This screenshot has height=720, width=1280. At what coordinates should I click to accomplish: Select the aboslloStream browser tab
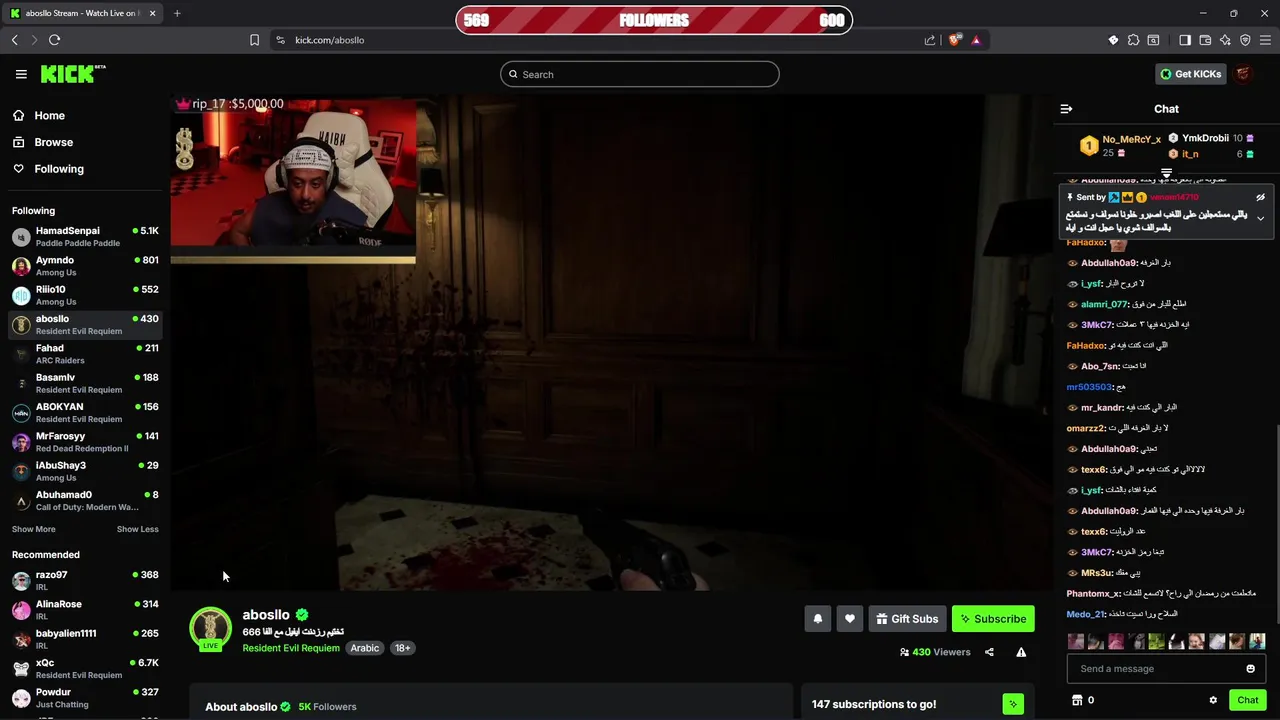[x=80, y=13]
